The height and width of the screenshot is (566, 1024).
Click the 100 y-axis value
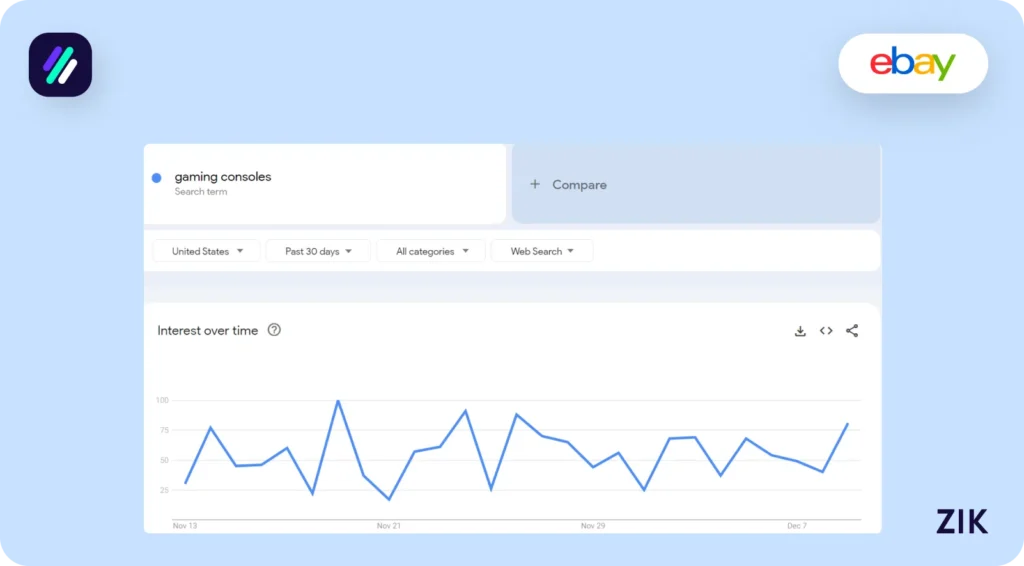[x=162, y=400]
